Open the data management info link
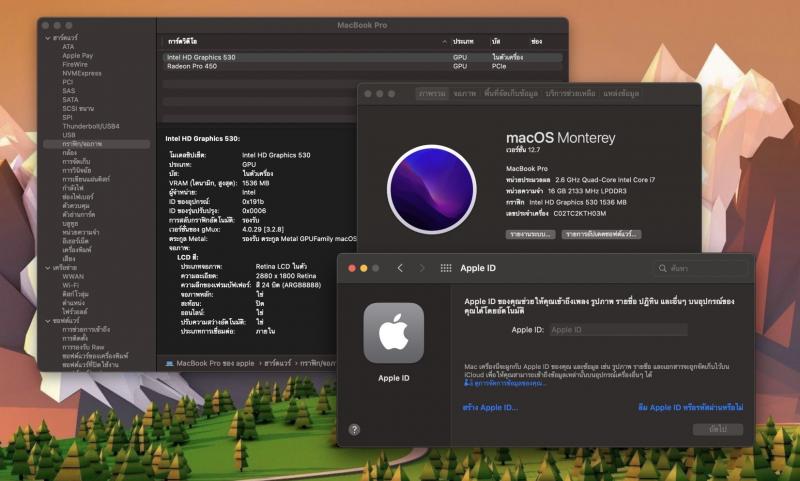Viewport: 800px width, 481px height. 505,383
